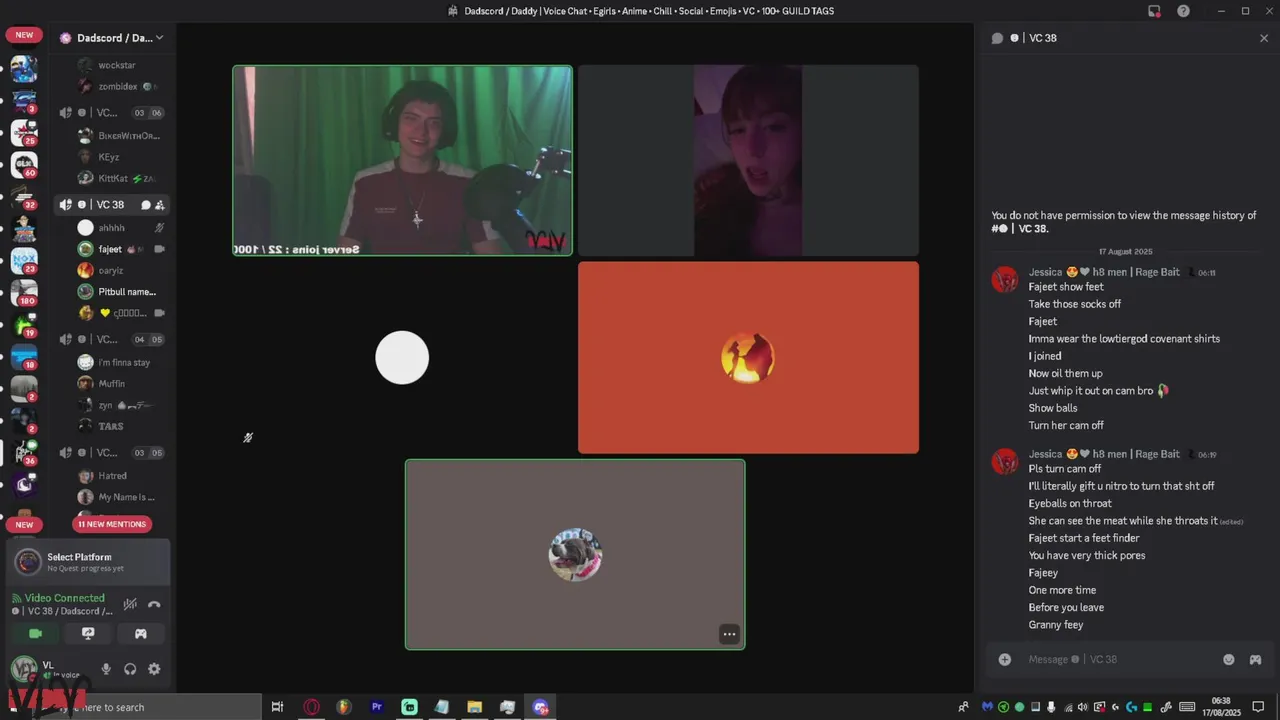Viewport: 1280px width, 720px height.
Task: Select the server icon with 25 badge
Action: click(x=24, y=132)
